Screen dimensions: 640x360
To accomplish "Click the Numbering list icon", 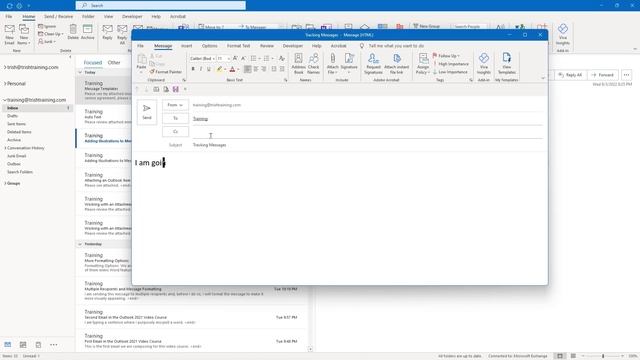I will [267, 58].
